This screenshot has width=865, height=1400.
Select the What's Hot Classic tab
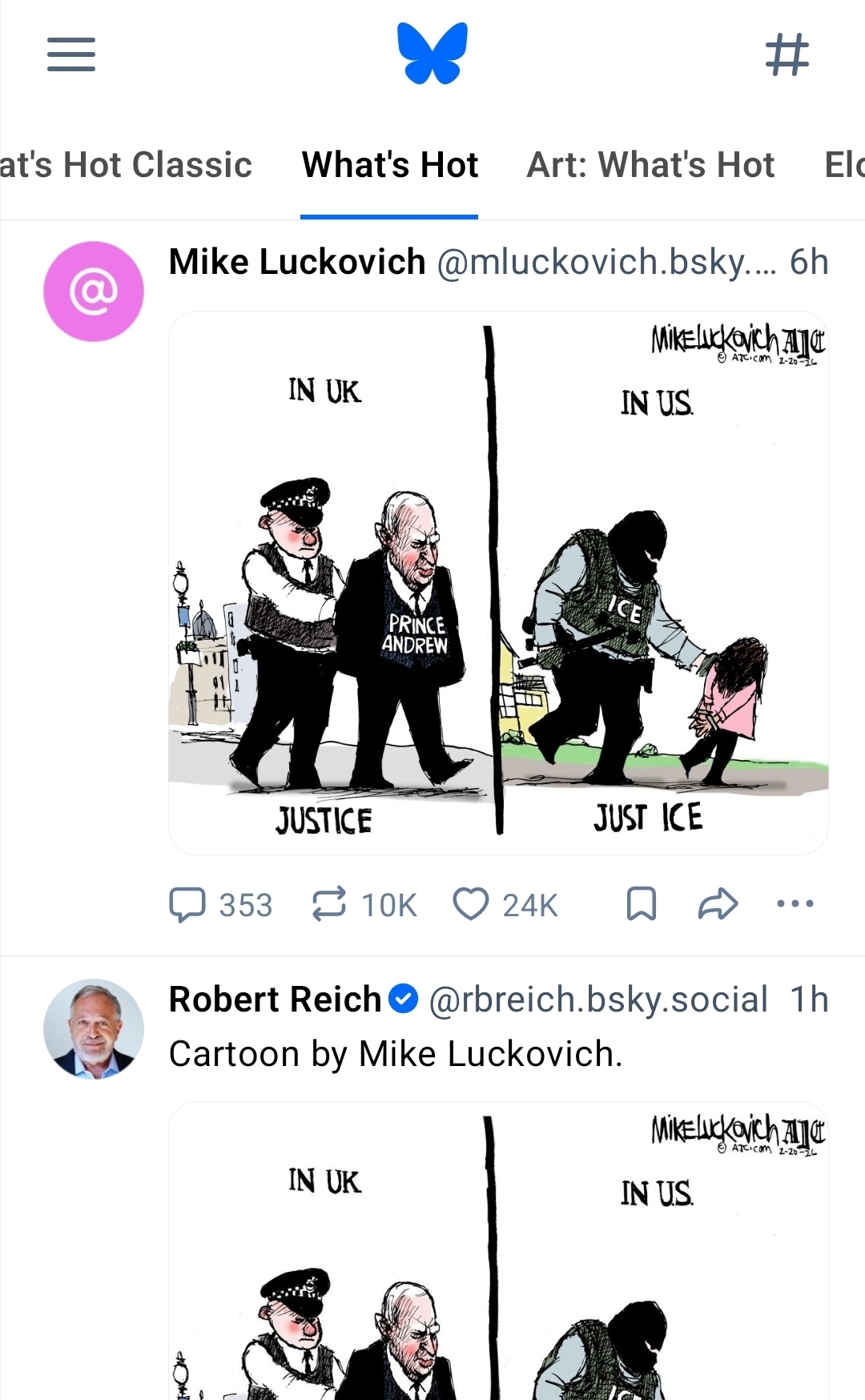pos(126,165)
